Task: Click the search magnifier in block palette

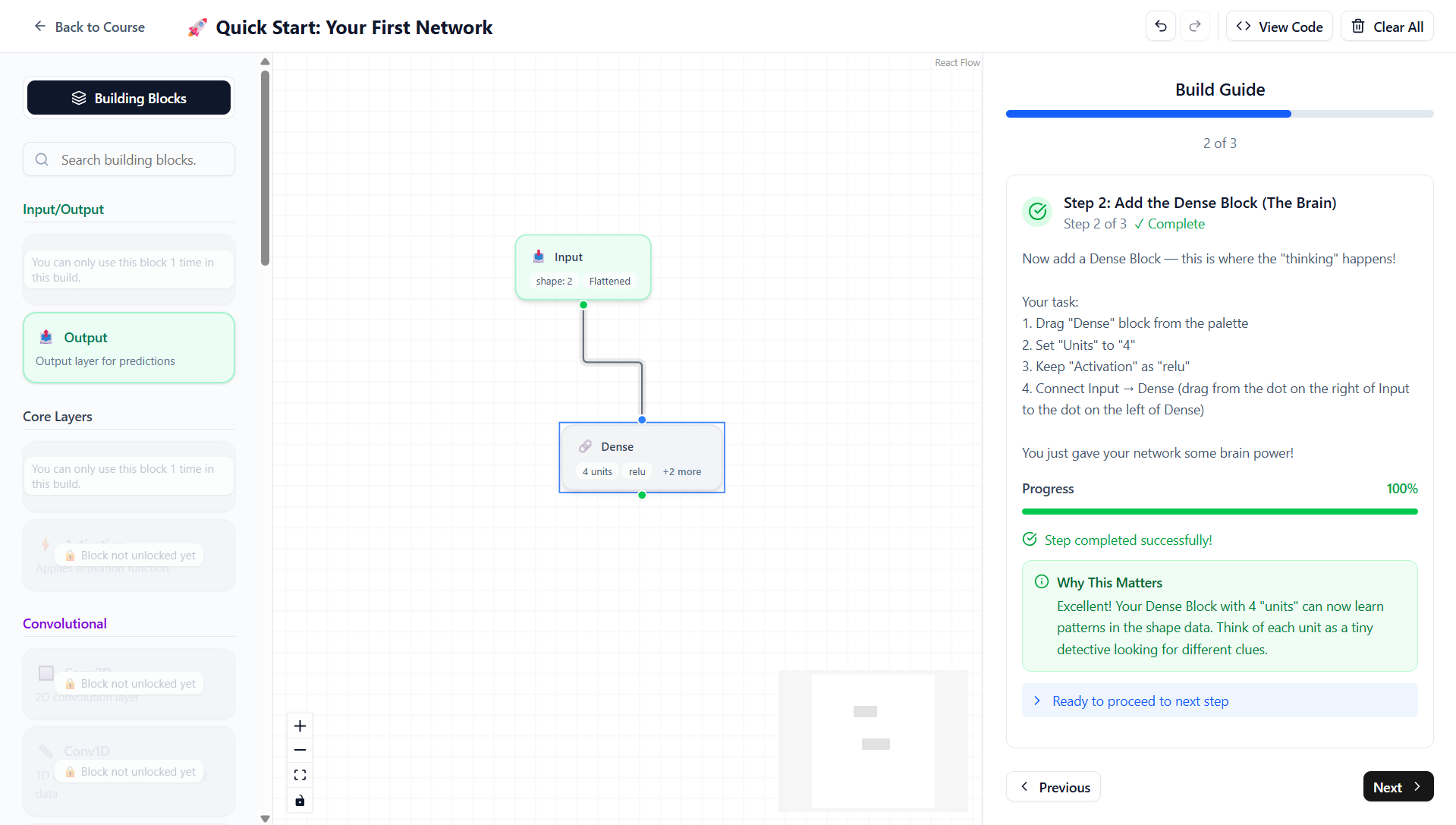Action: pyautogui.click(x=42, y=159)
